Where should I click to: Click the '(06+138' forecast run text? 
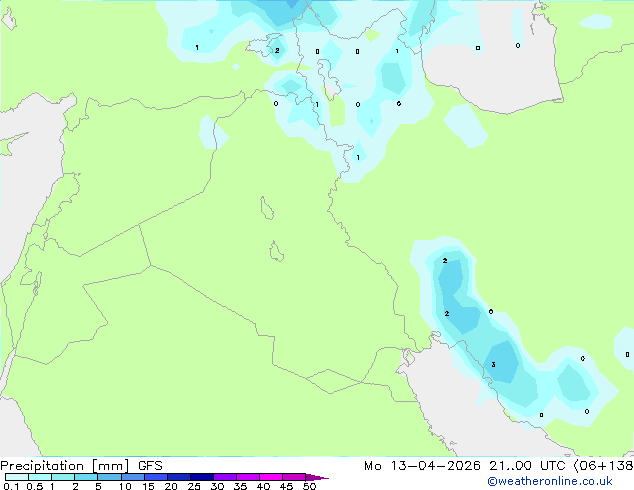click(603, 466)
